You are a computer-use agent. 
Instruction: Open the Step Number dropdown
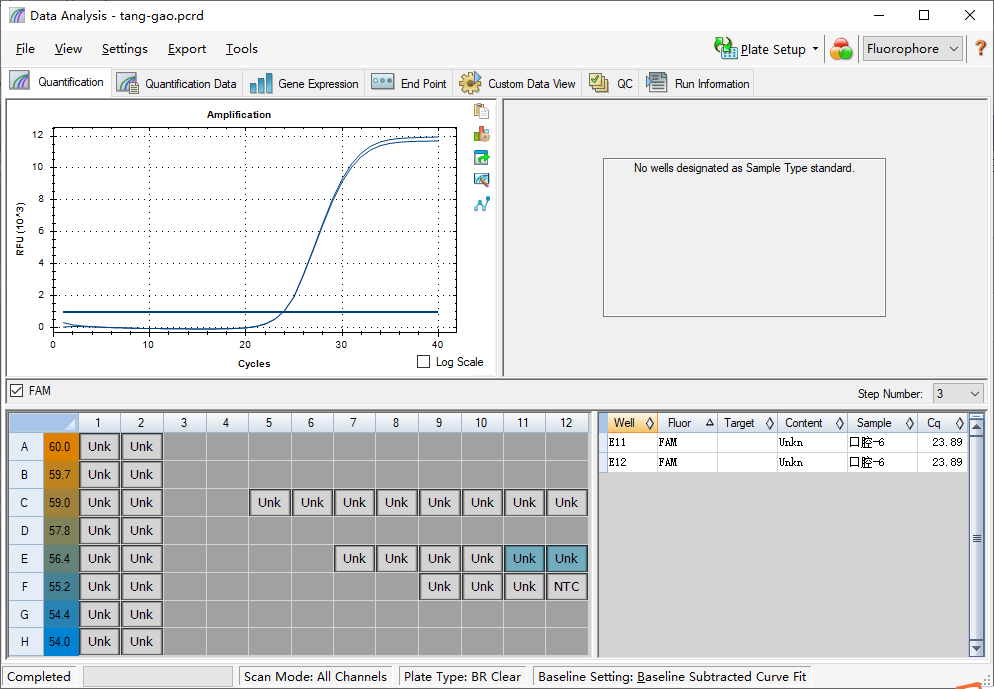[958, 394]
